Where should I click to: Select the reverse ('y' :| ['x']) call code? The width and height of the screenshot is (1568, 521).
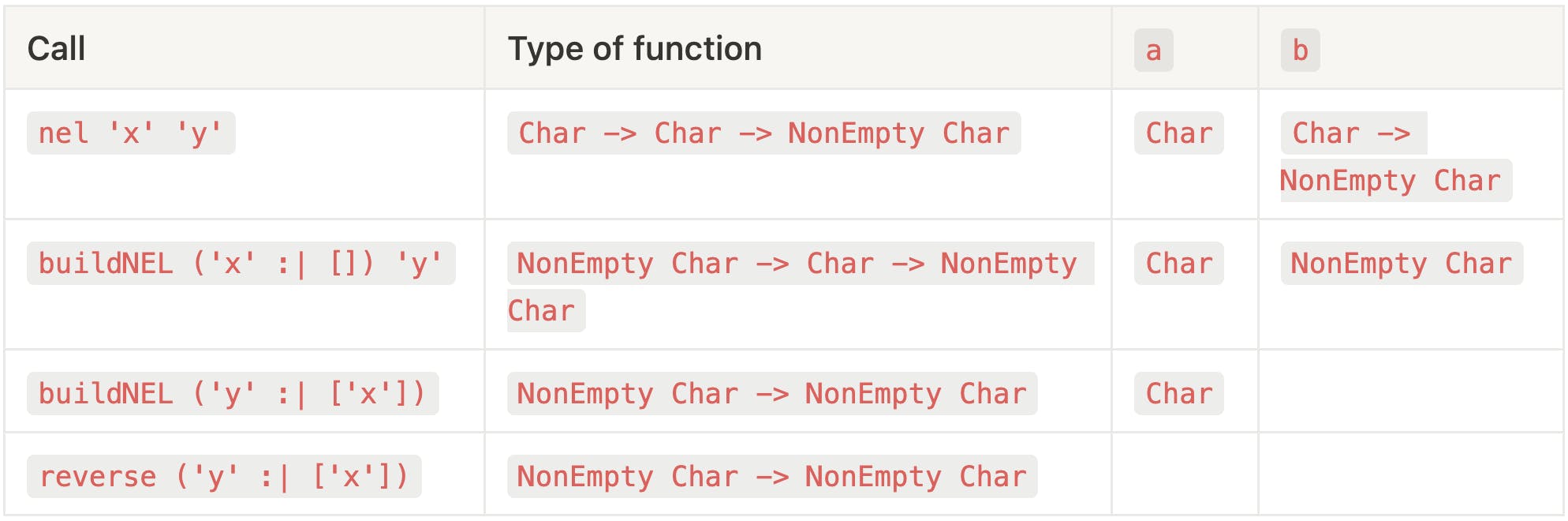pos(224,476)
